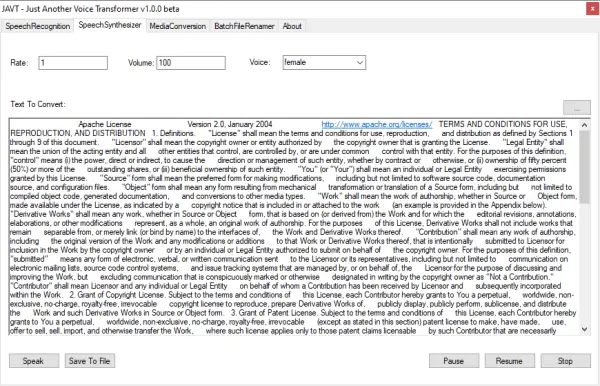
Task: Click the Rate input field
Action: [x=73, y=63]
